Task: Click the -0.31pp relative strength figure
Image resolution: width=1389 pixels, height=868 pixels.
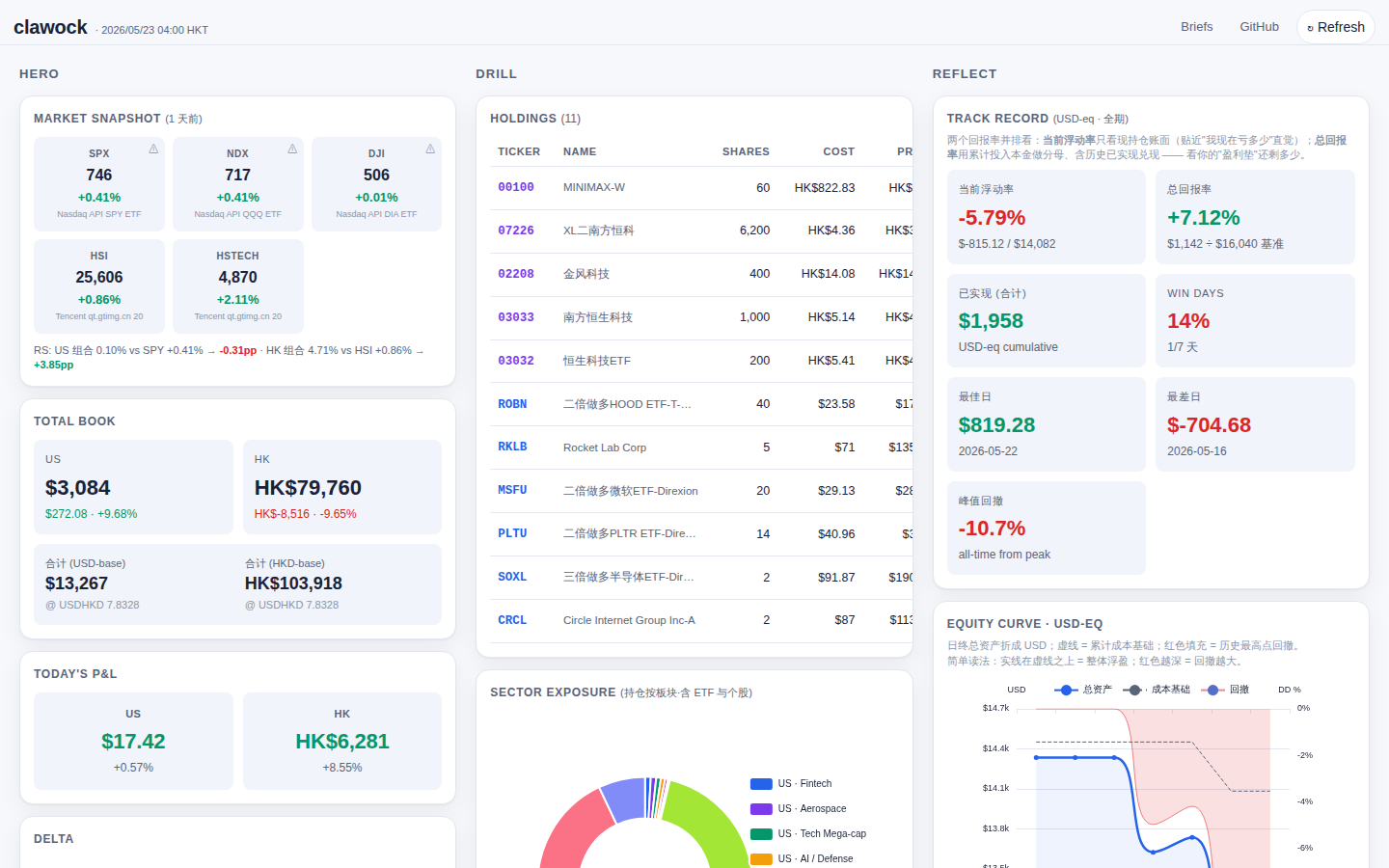Action: pyautogui.click(x=237, y=351)
